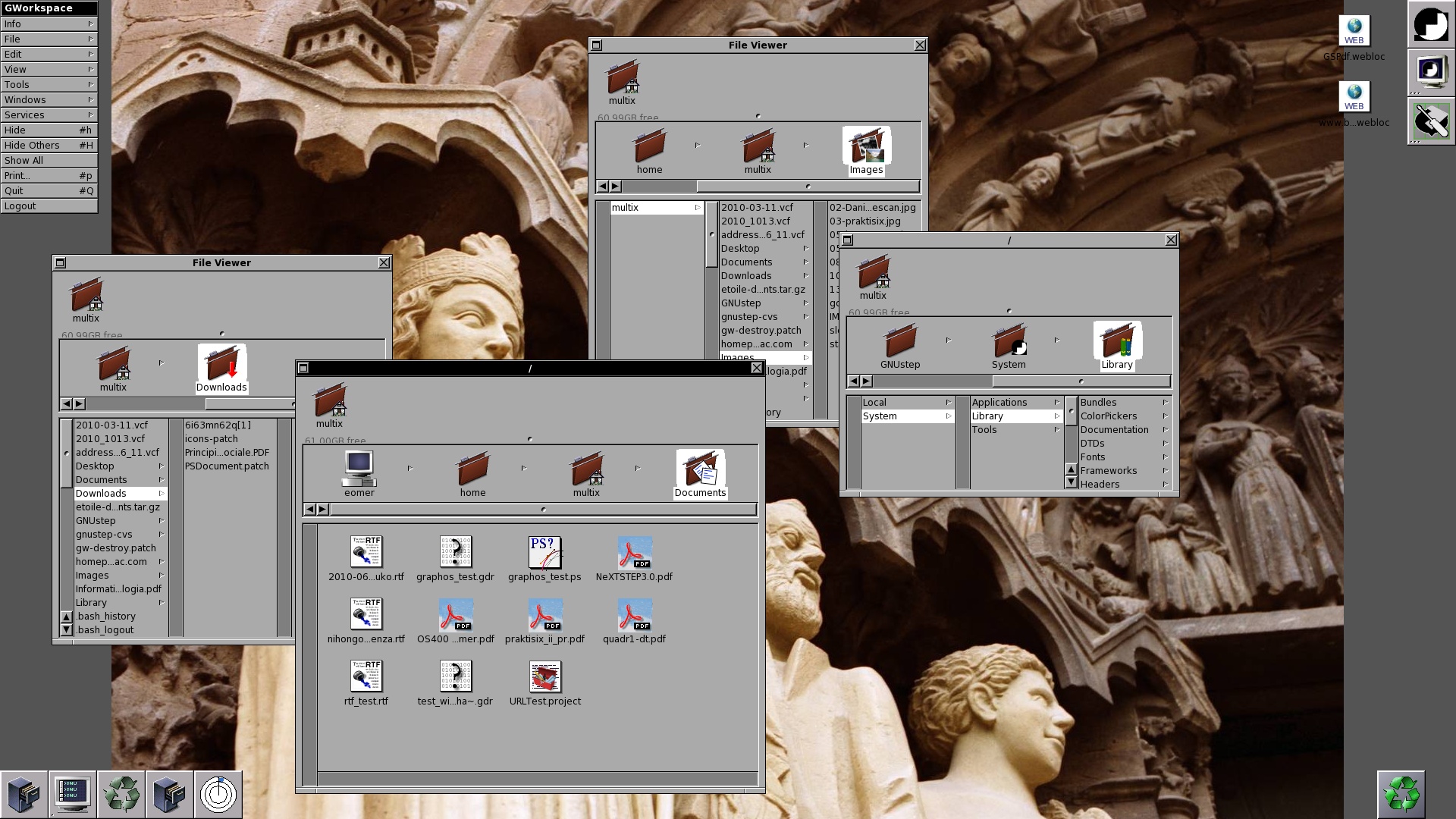Viewport: 1456px width, 819px height.
Task: Open the recycler icon in bottom-right corner
Action: pyautogui.click(x=1401, y=794)
